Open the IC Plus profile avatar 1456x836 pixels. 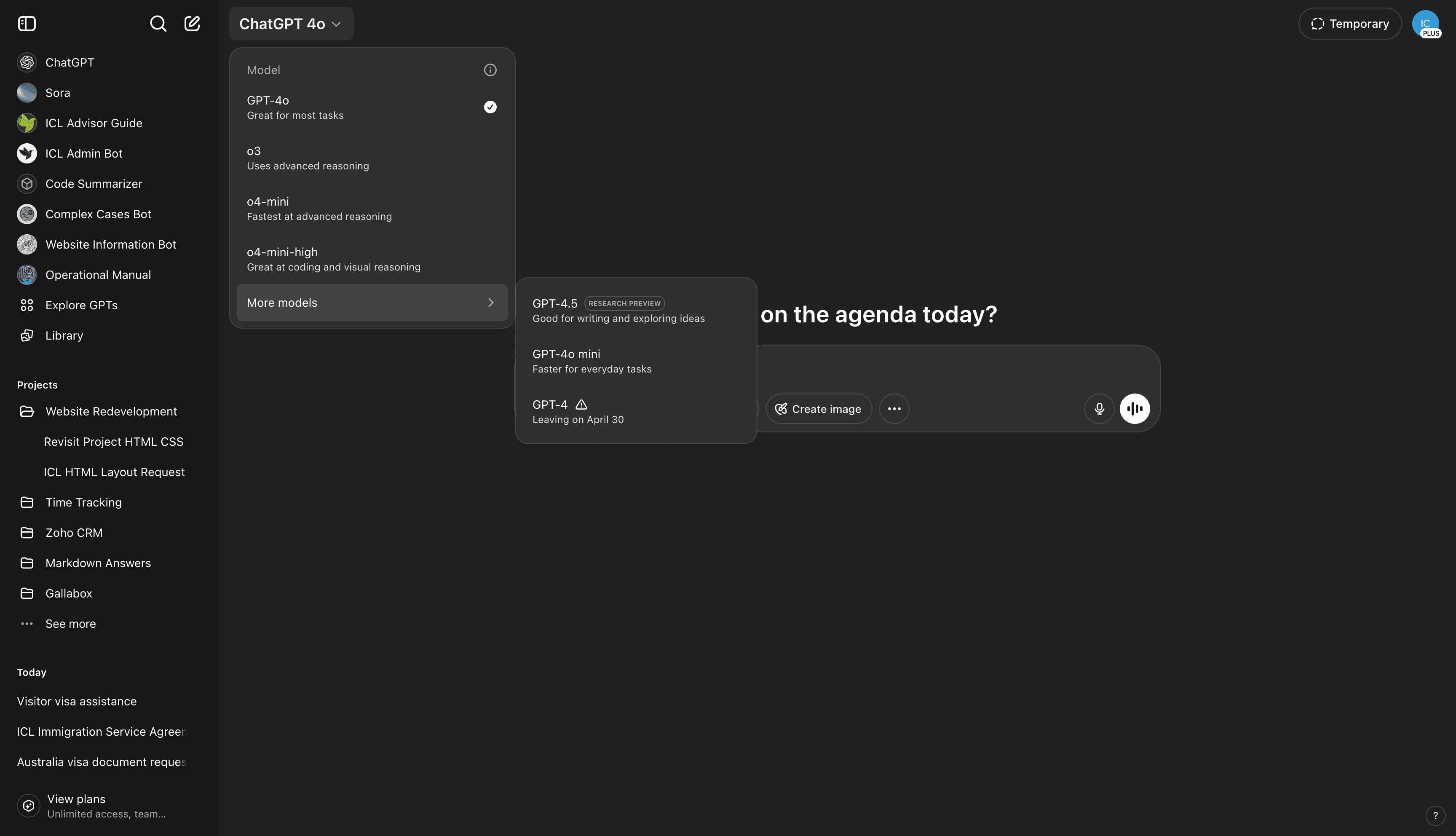coord(1426,24)
